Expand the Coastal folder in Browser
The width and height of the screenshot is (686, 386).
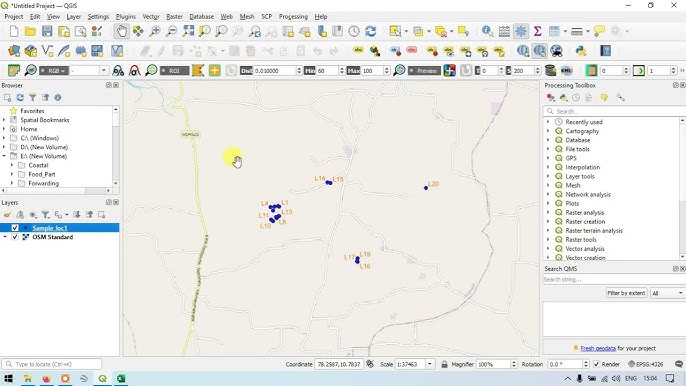12,165
